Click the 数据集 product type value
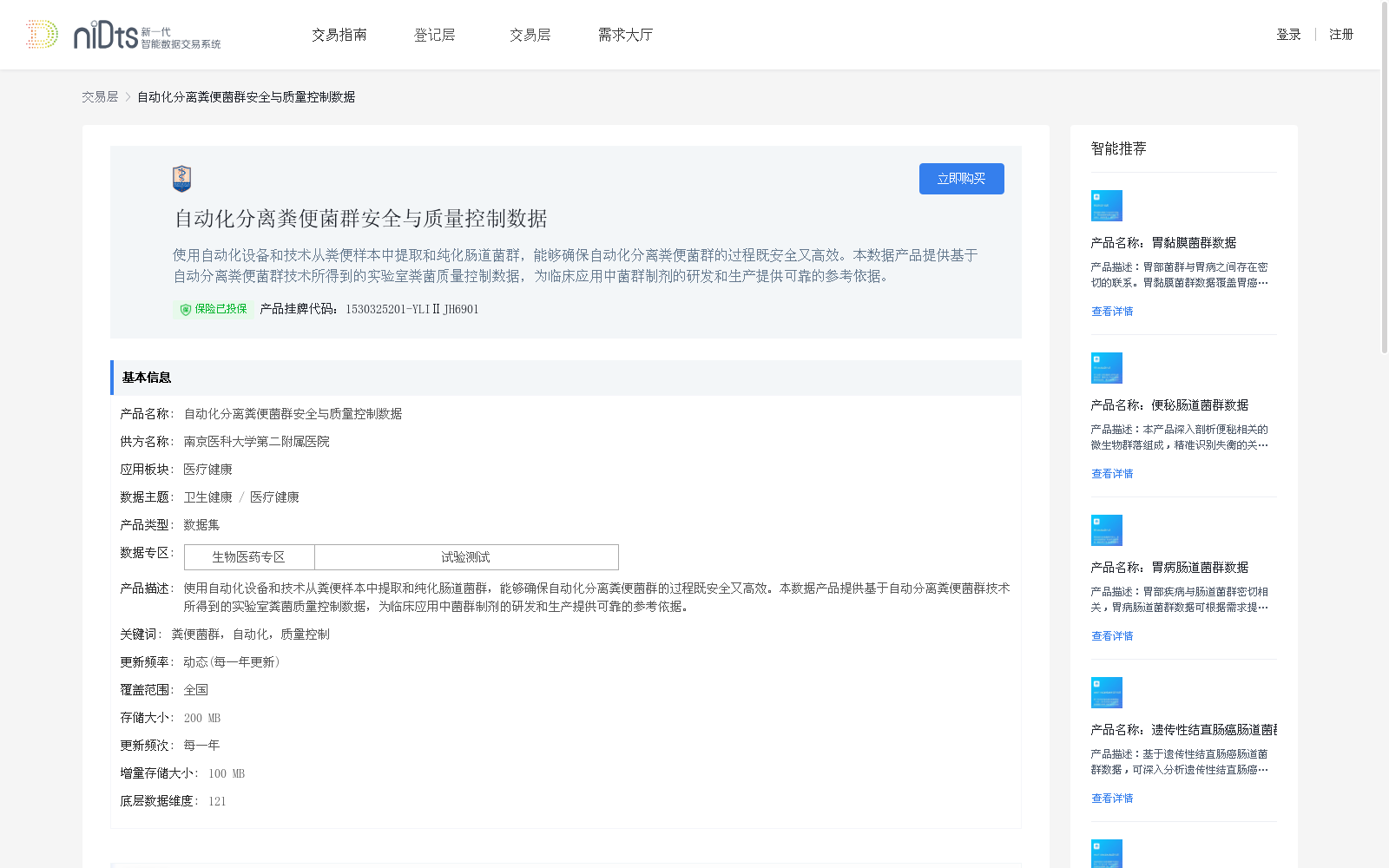The width and height of the screenshot is (1389, 868). (201, 525)
